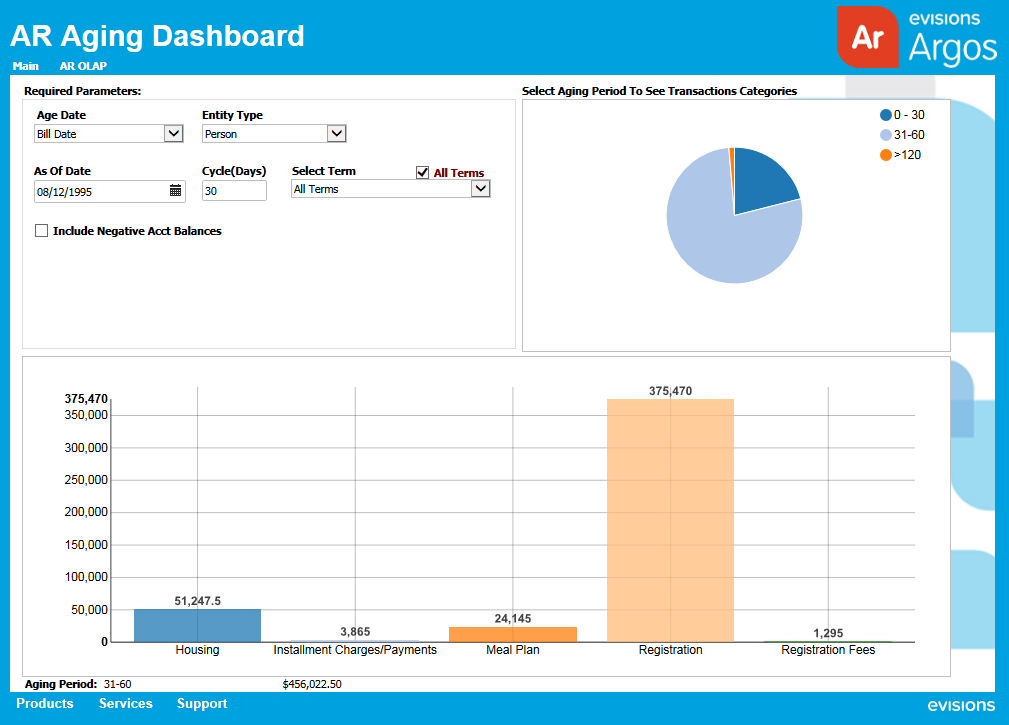Uncheck the All Terms checkbox

coord(422,171)
